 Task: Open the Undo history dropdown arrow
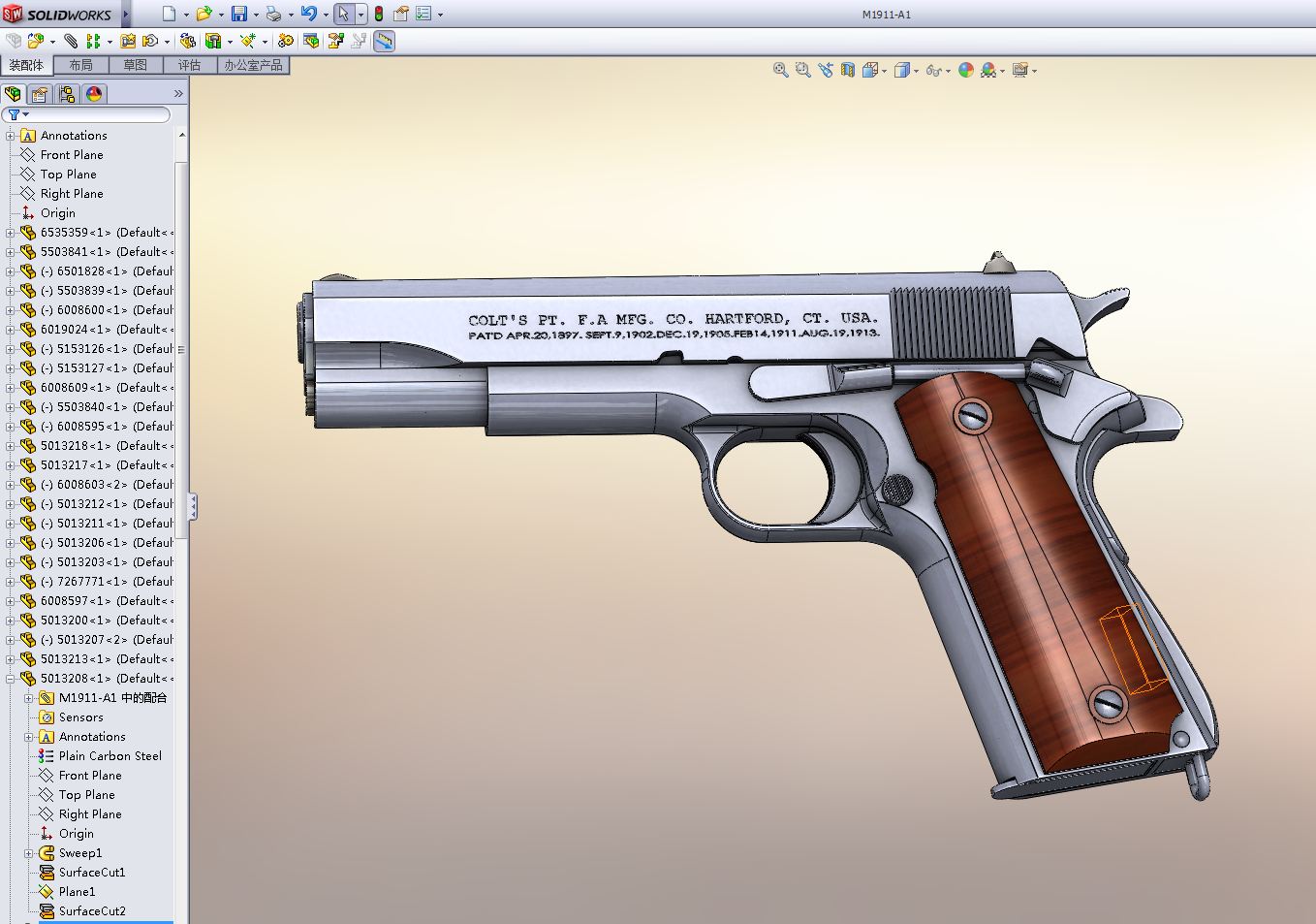[326, 15]
